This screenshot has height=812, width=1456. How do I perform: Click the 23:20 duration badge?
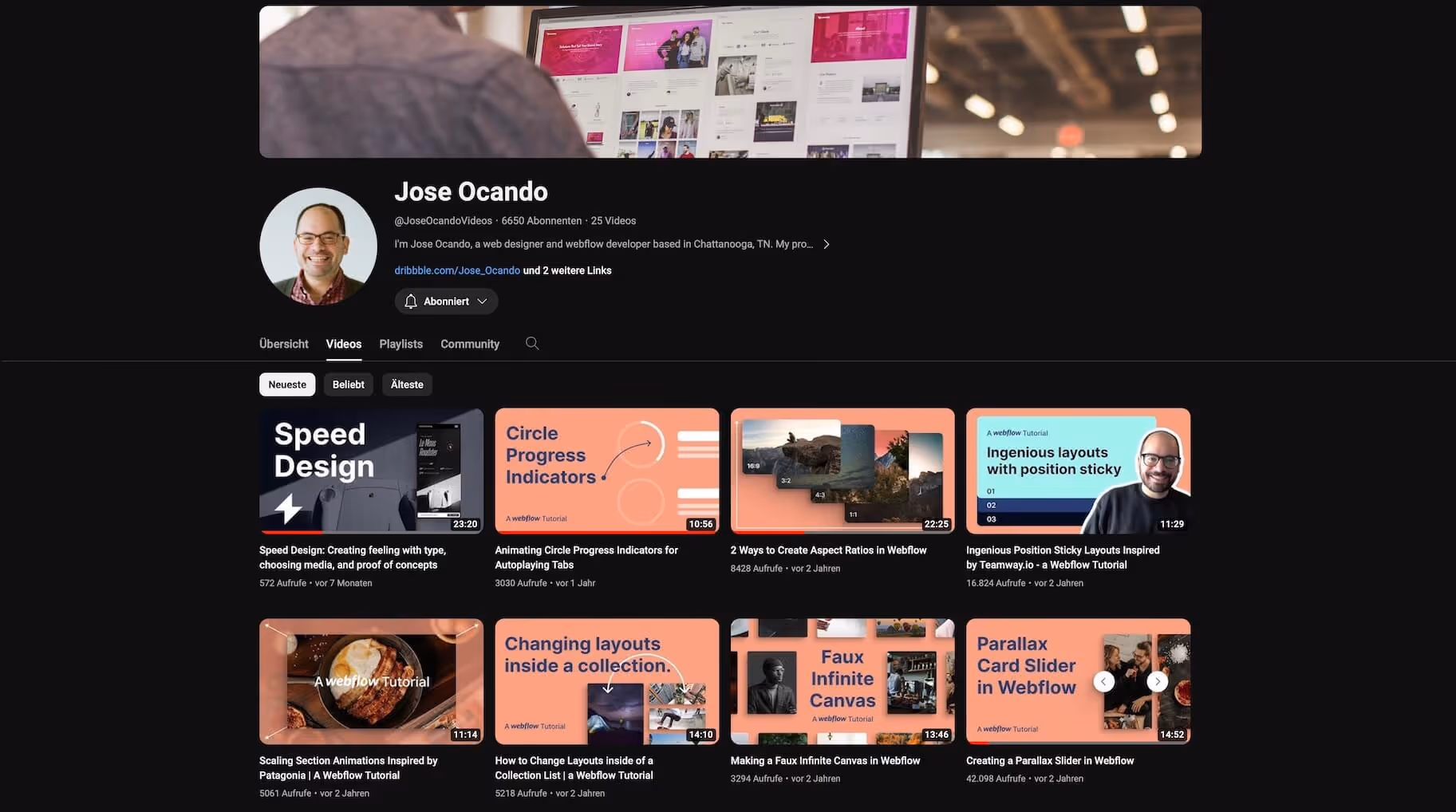point(465,524)
